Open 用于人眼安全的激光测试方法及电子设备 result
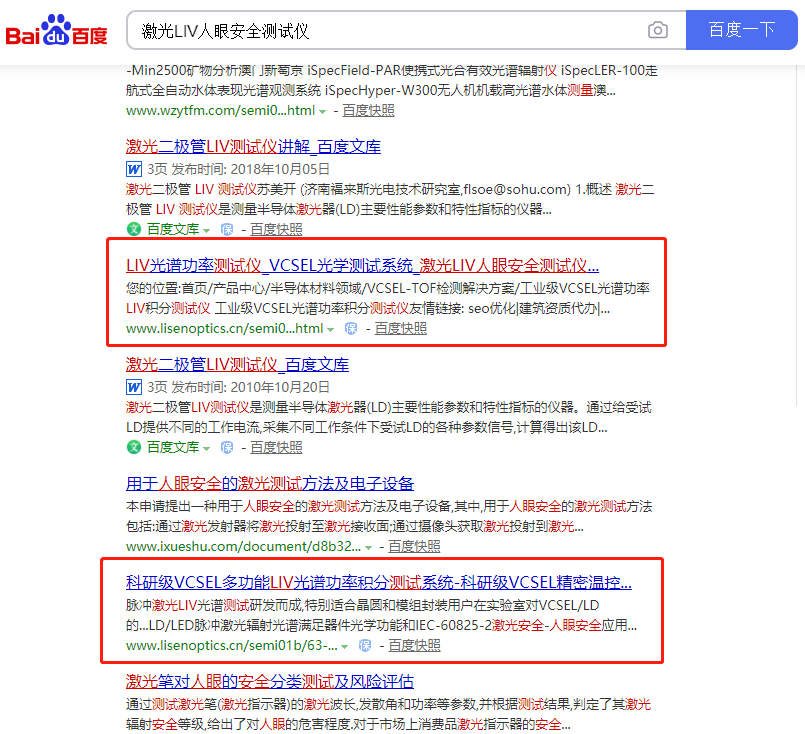805x734 pixels. point(270,484)
